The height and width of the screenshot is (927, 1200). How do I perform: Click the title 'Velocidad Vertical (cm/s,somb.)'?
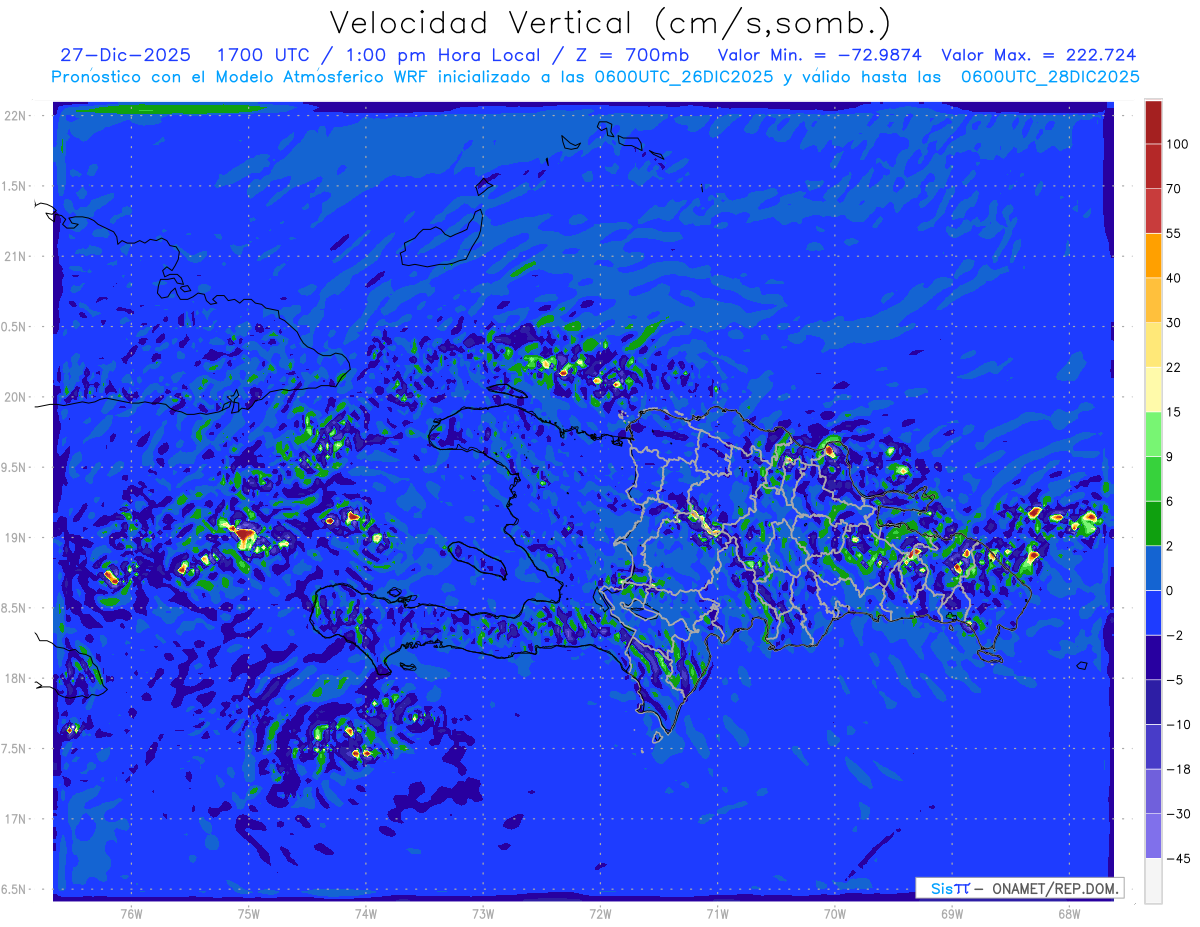[610, 24]
